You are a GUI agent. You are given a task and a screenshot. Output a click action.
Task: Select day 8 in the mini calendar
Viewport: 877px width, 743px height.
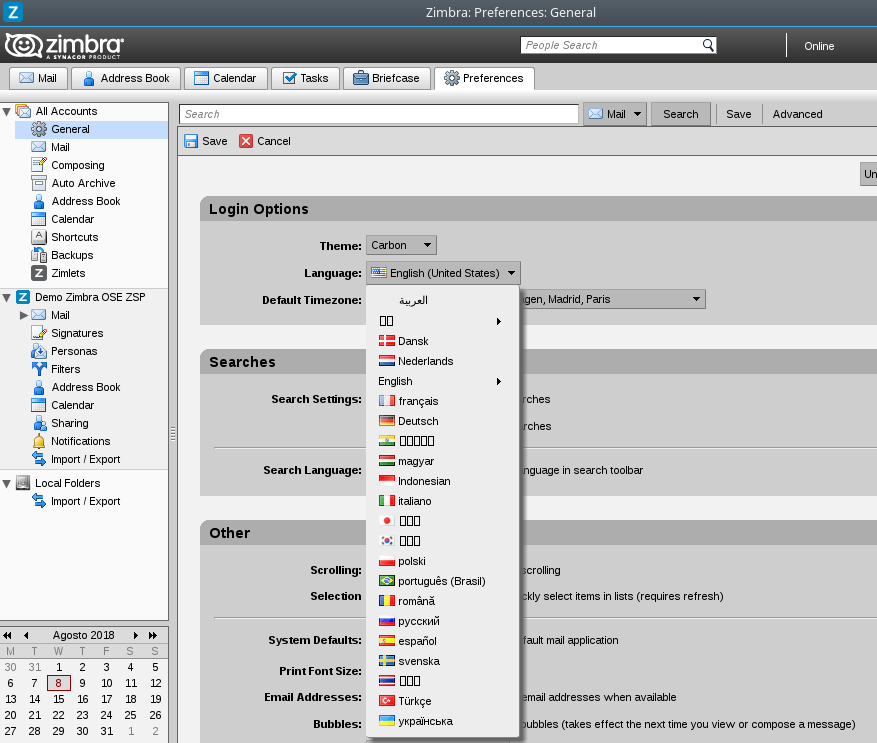[x=58, y=683]
